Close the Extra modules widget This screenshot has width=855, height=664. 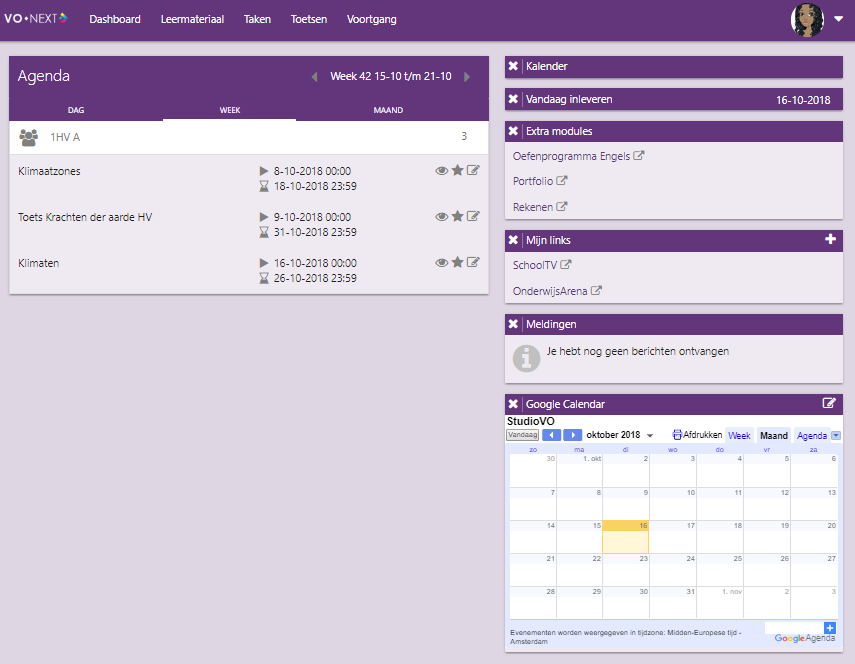pyautogui.click(x=513, y=131)
